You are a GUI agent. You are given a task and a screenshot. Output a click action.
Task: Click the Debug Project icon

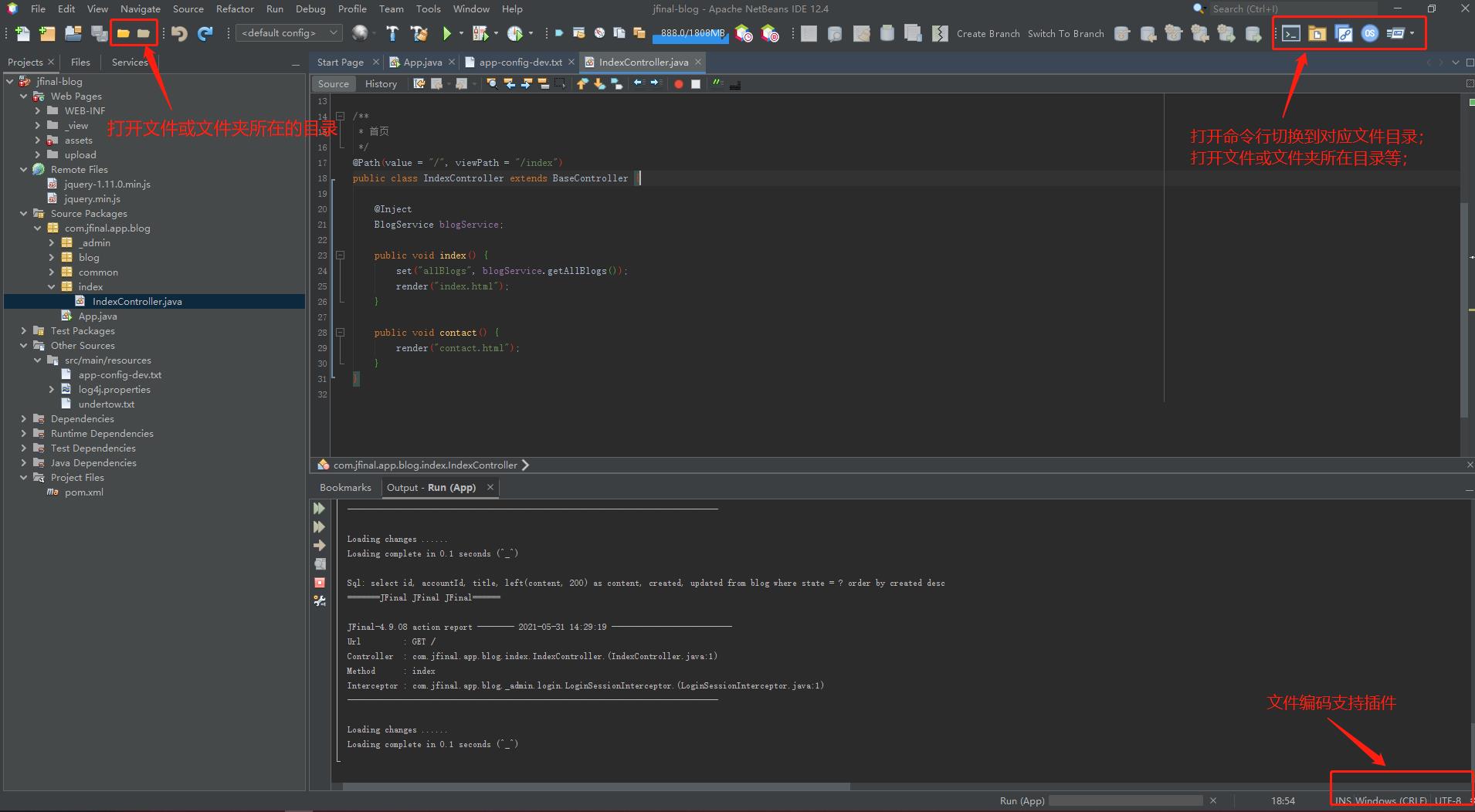click(x=480, y=33)
